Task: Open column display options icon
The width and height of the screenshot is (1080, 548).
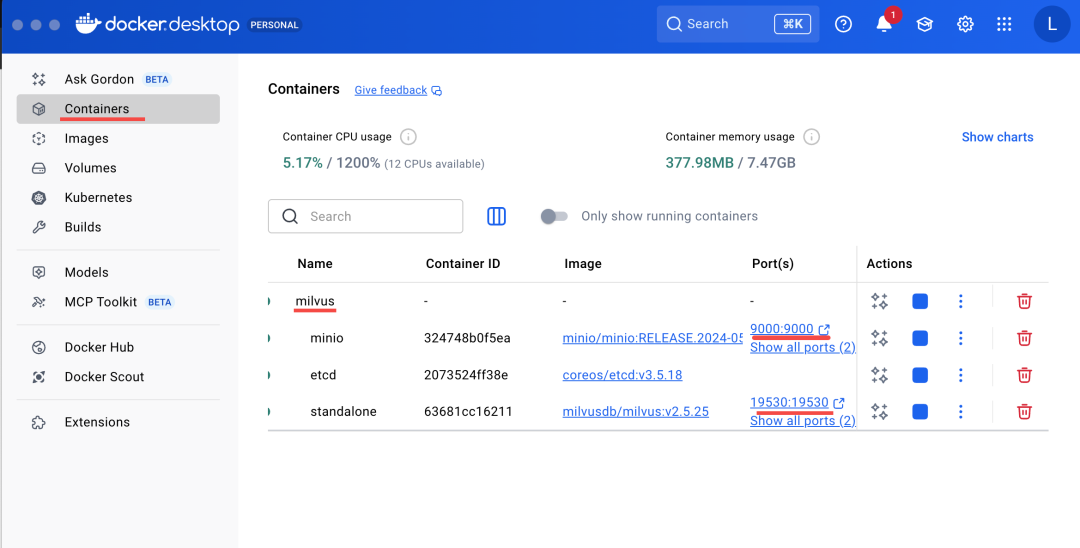Action: [497, 216]
